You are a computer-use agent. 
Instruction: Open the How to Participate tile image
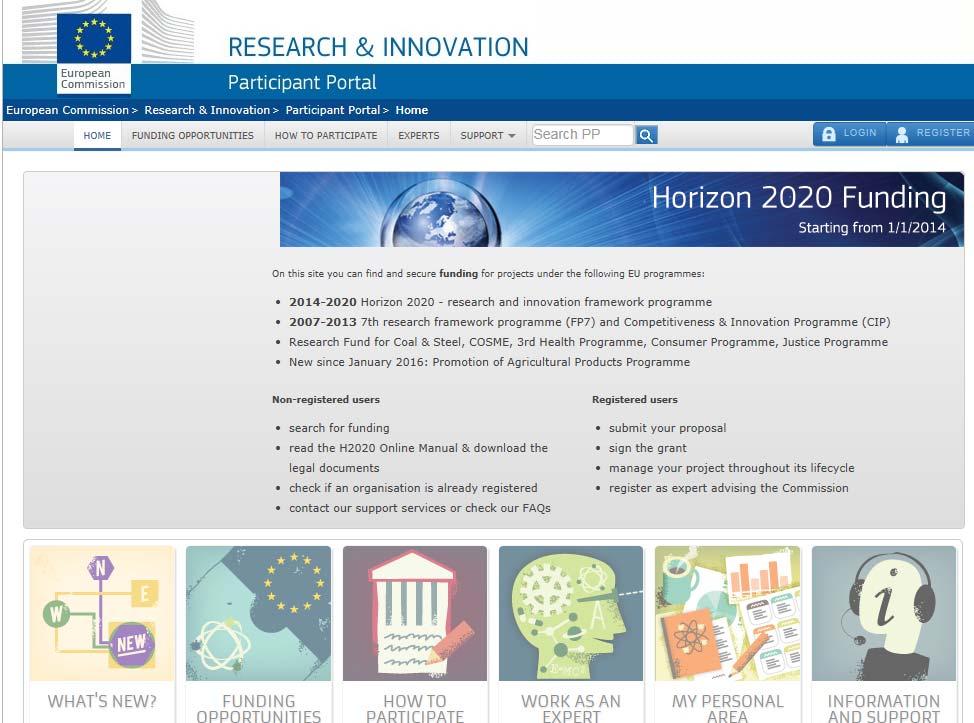coord(415,613)
